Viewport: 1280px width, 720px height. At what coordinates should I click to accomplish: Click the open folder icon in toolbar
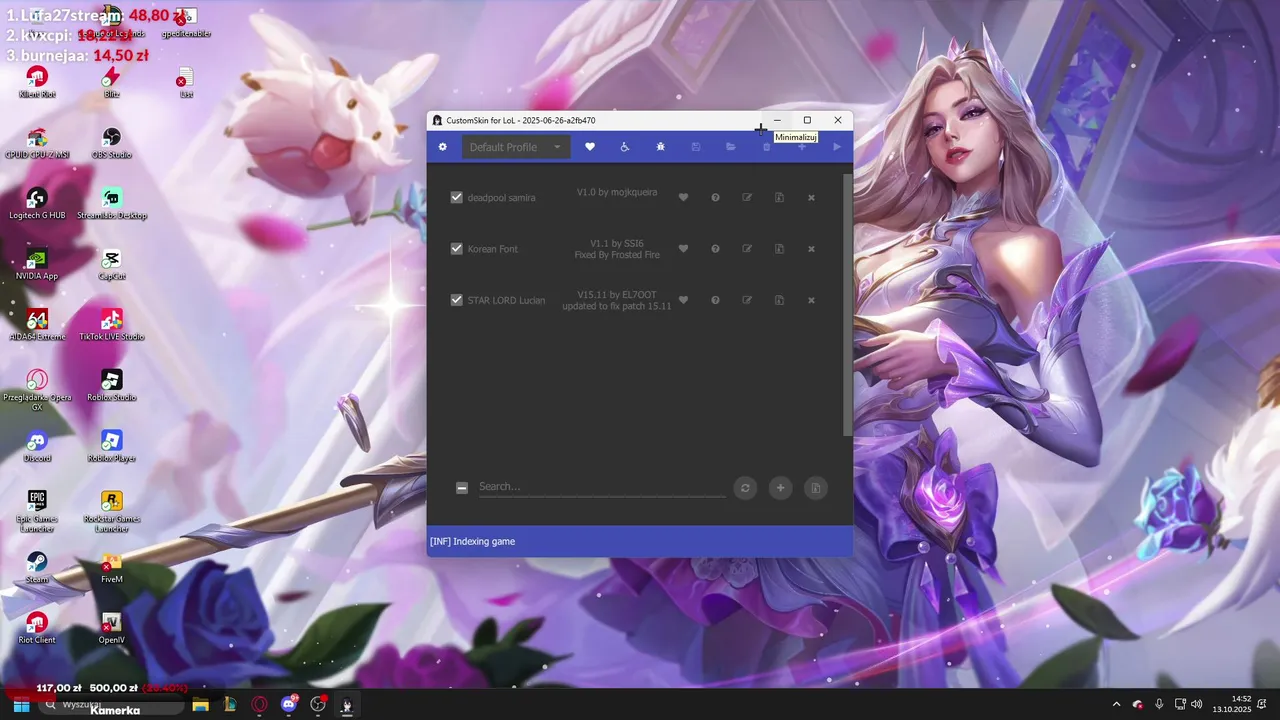pos(731,147)
